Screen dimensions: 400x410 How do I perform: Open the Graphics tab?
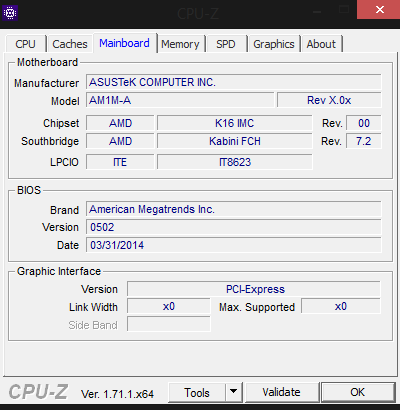(274, 44)
